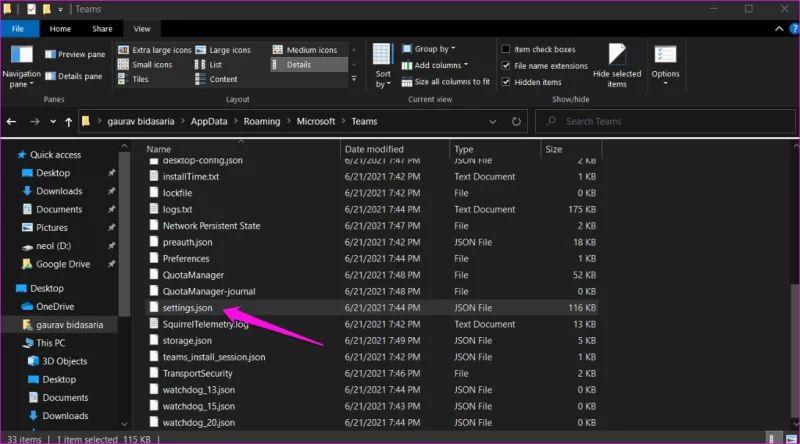Expand breadcrumb arrow after AppData
Image resolution: width=800 pixels, height=444 pixels.
236,121
